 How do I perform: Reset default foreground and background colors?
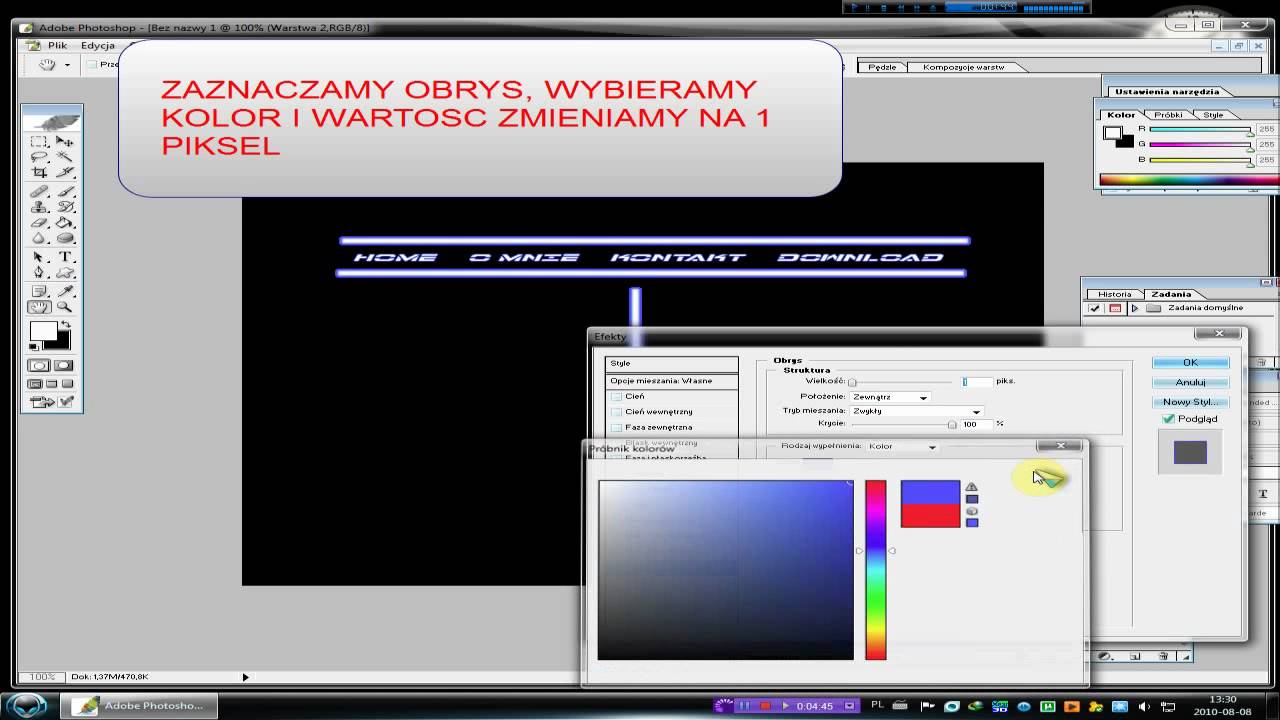35,346
